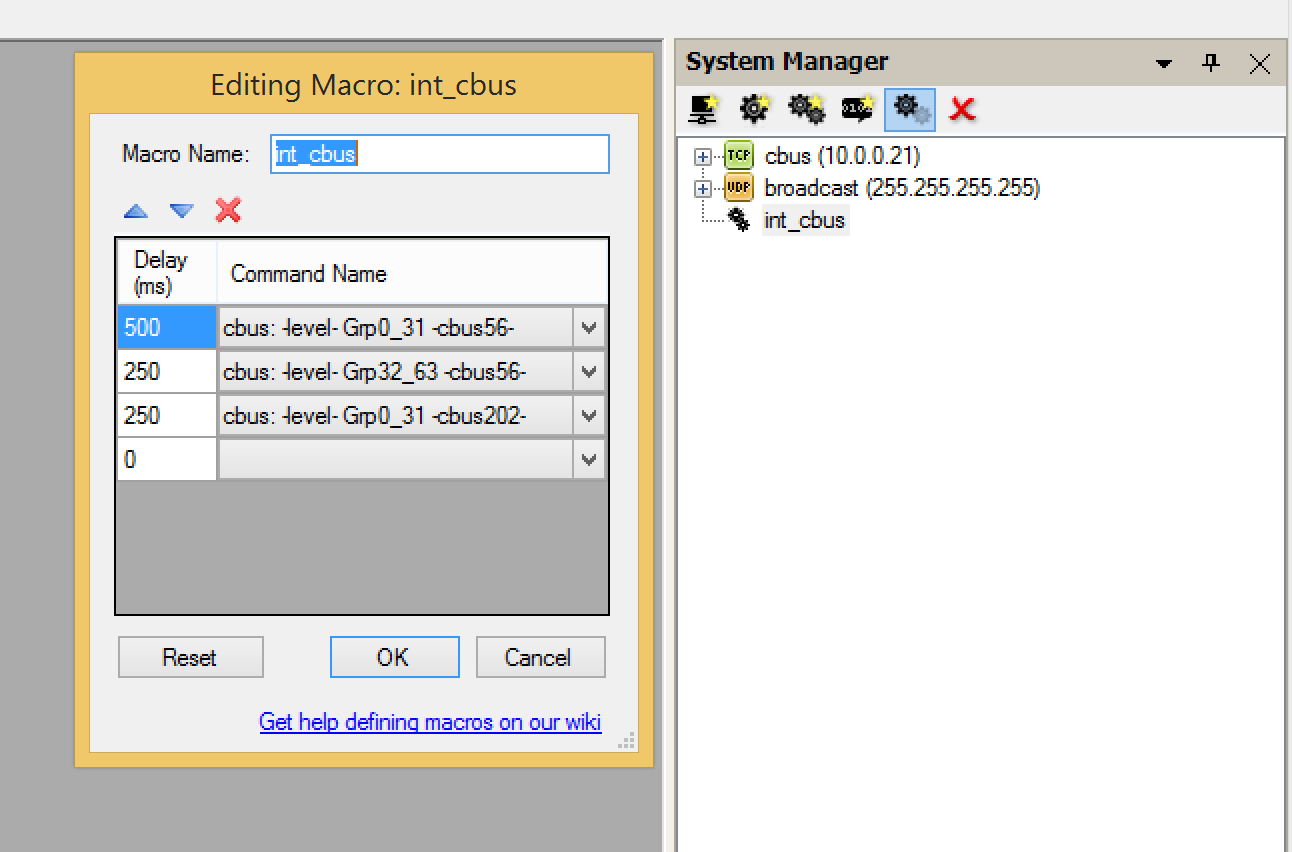Open the empty command dropdown on last row
The width and height of the screenshot is (1292, 852).
click(589, 459)
